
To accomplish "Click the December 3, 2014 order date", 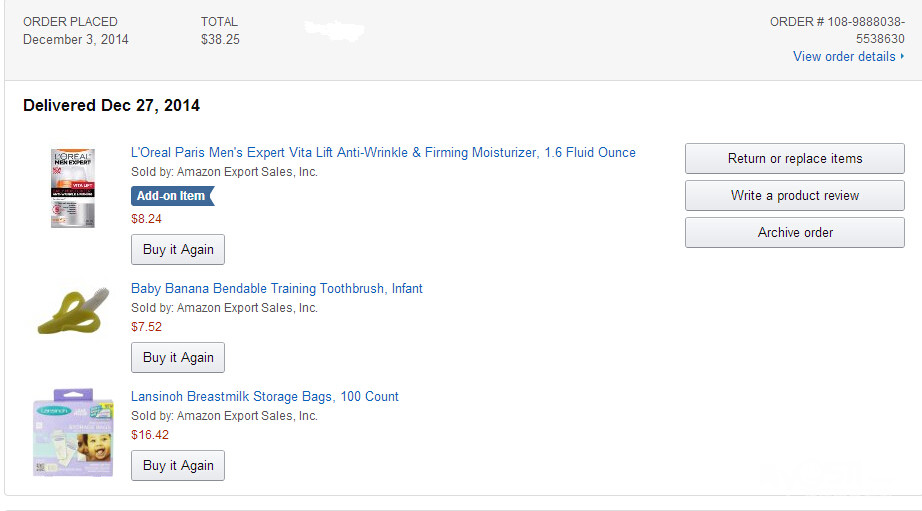I will [76, 40].
